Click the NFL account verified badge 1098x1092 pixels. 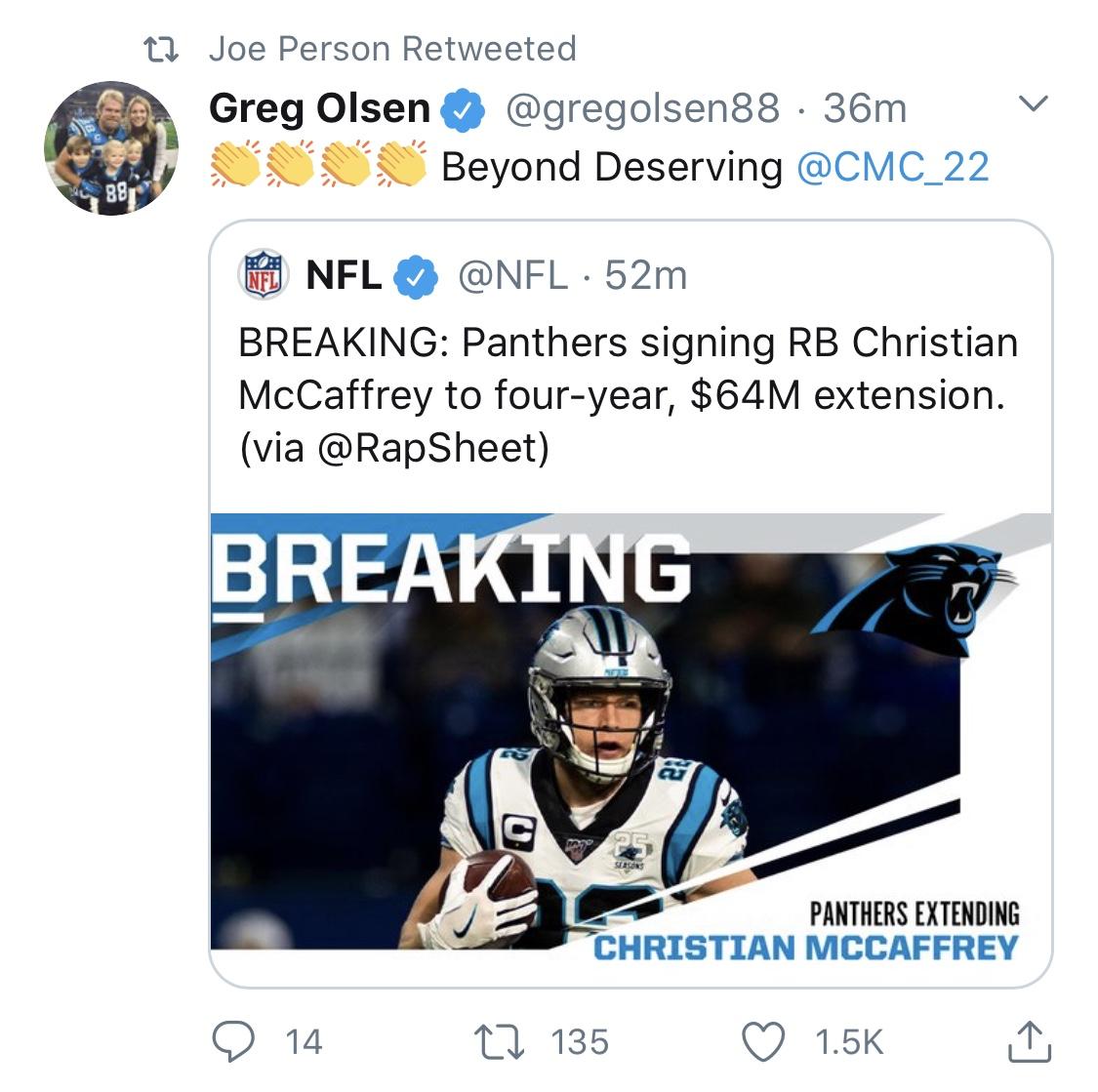pyautogui.click(x=415, y=277)
